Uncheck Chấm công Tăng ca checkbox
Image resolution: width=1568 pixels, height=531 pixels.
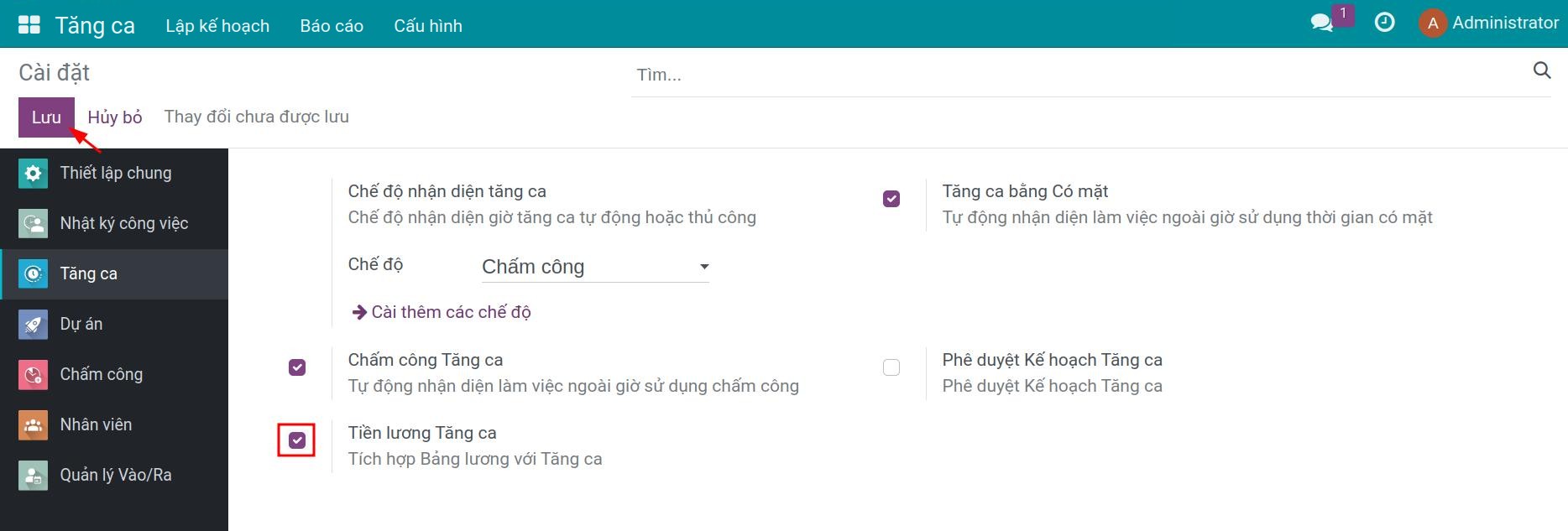click(297, 367)
